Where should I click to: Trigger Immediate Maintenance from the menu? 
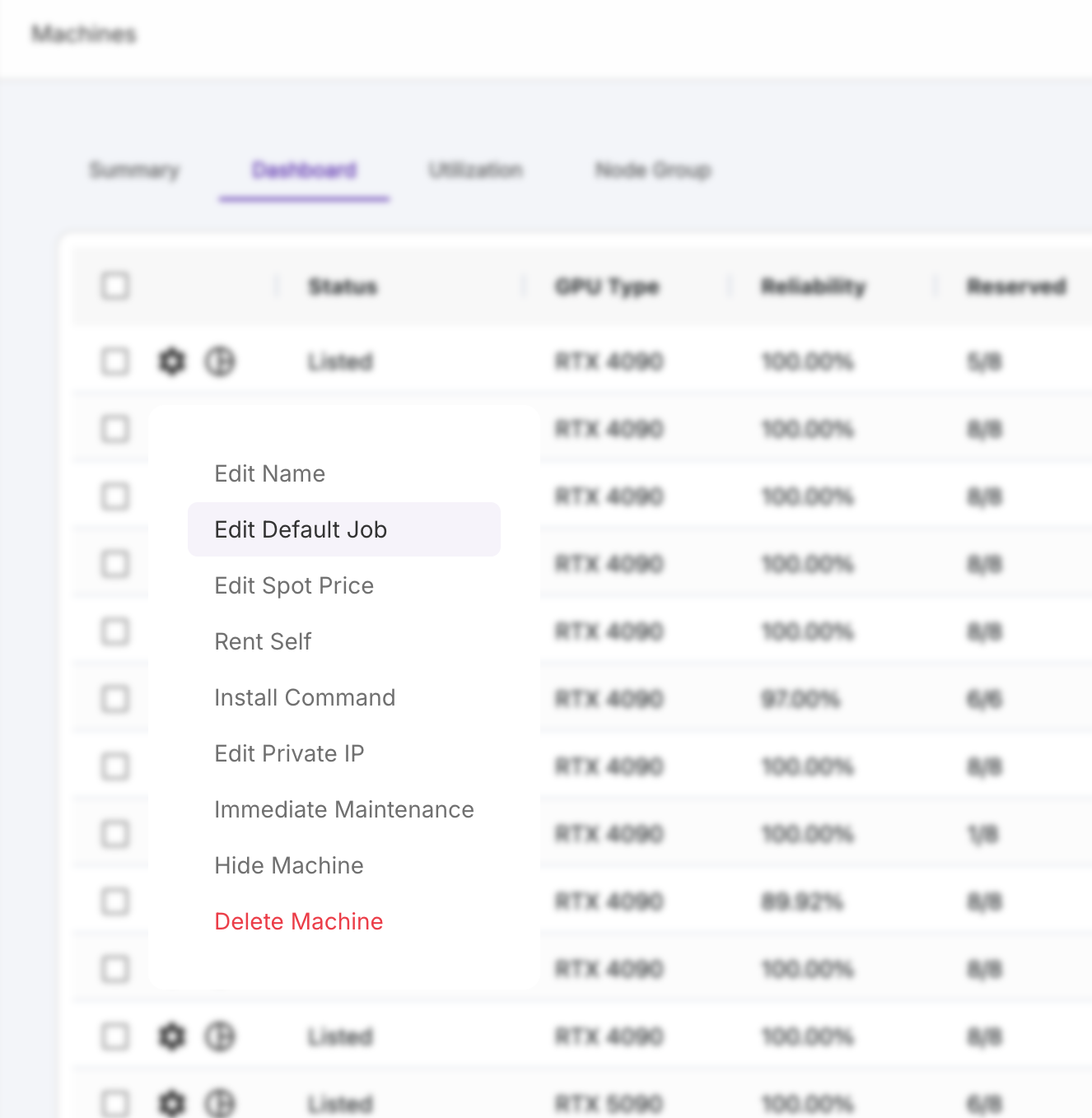pos(344,809)
